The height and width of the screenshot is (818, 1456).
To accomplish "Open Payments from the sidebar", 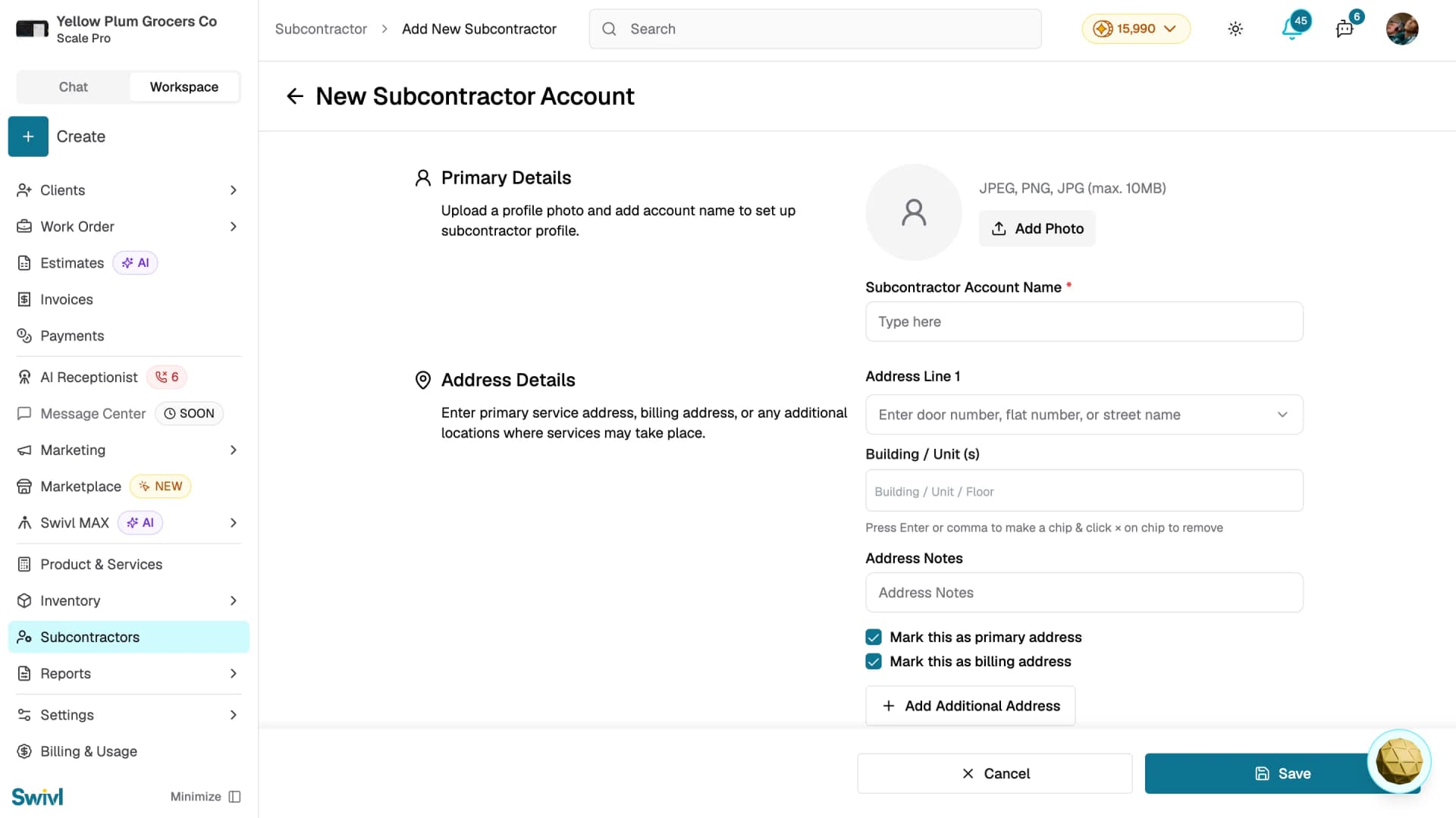I will coord(129,336).
